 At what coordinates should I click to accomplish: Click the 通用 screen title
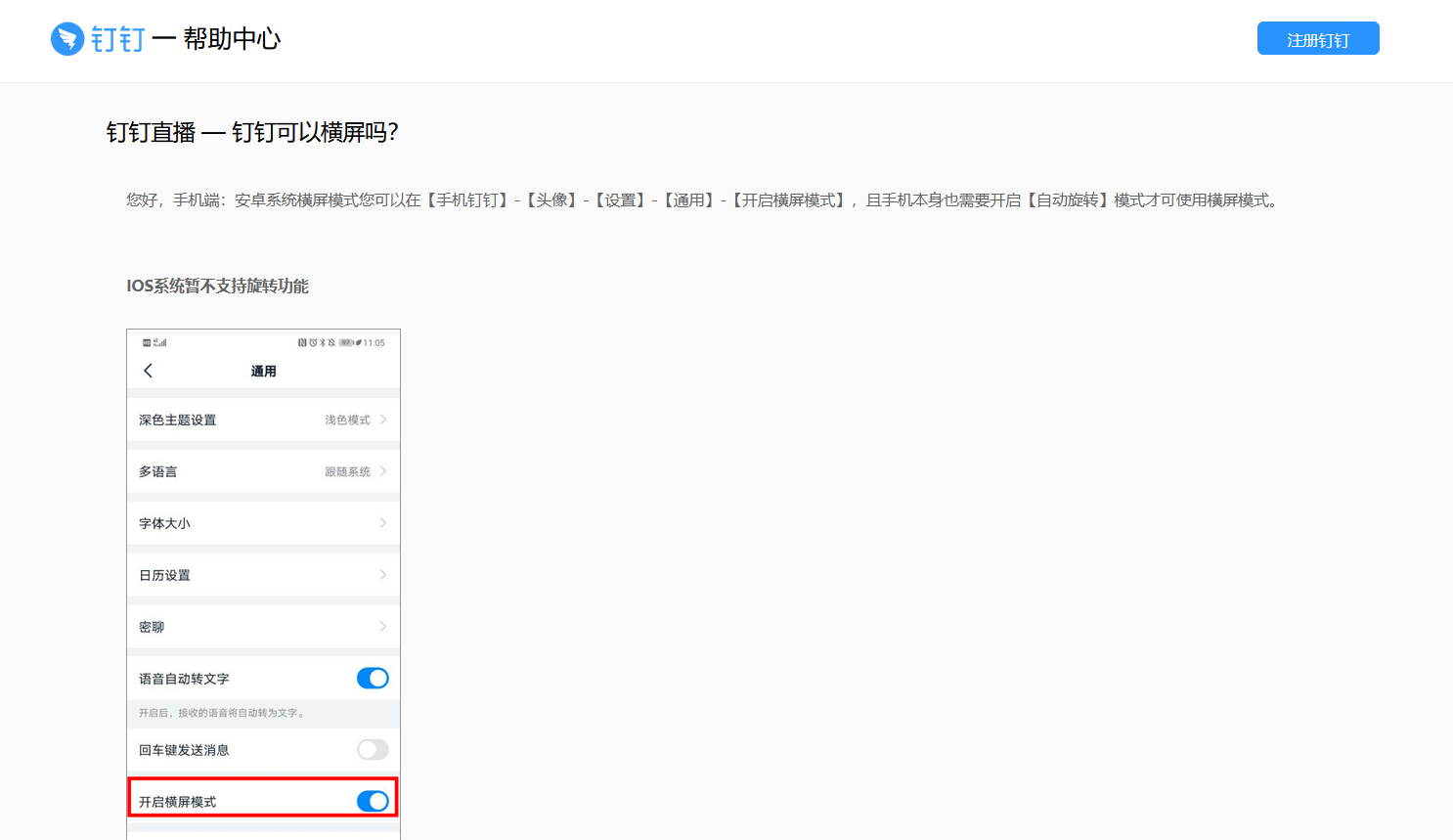[x=263, y=371]
